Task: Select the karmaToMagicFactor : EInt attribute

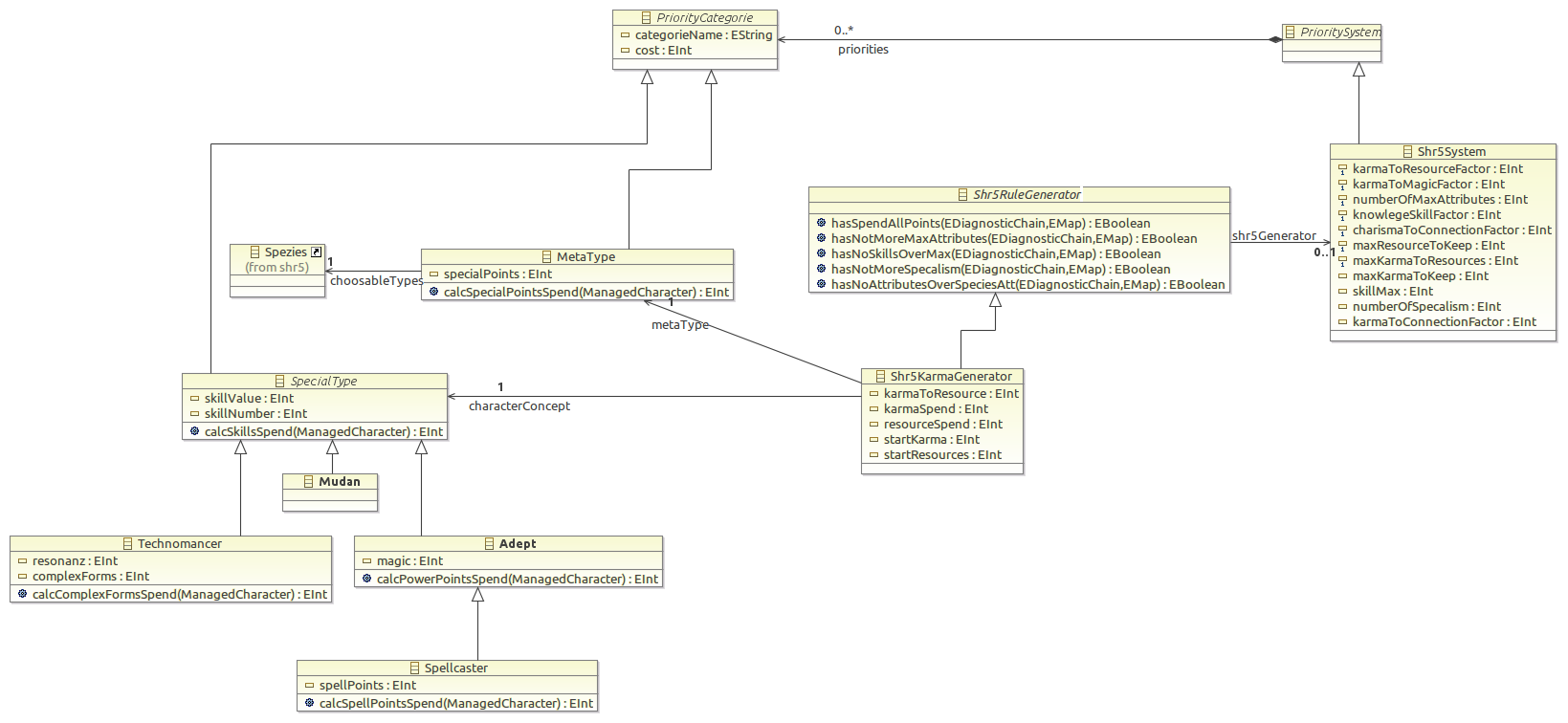Action: [x=1428, y=185]
